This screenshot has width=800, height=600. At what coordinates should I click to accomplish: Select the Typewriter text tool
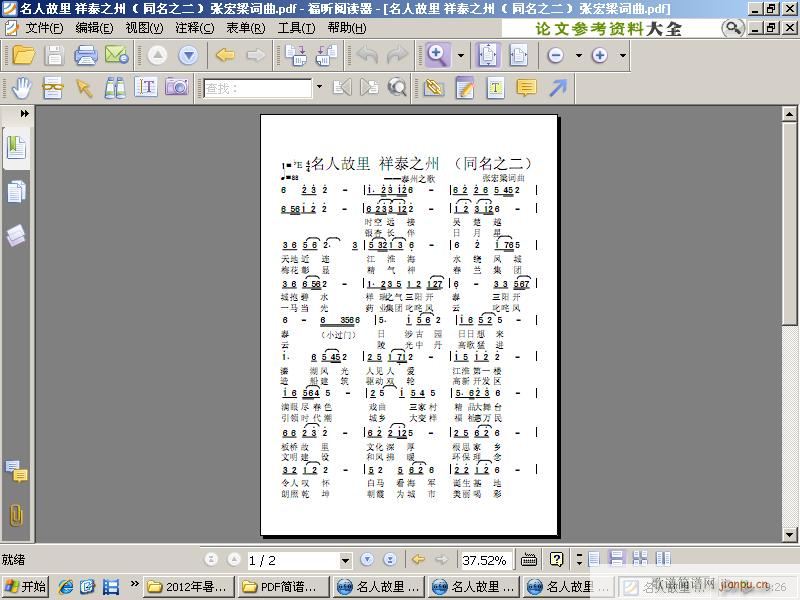(495, 88)
